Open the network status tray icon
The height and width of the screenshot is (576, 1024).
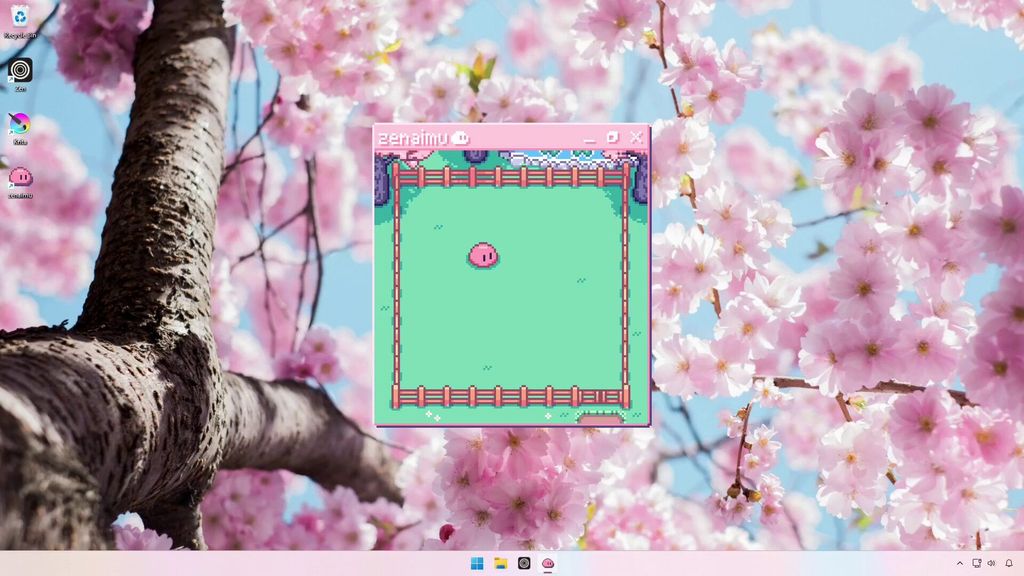(x=976, y=563)
